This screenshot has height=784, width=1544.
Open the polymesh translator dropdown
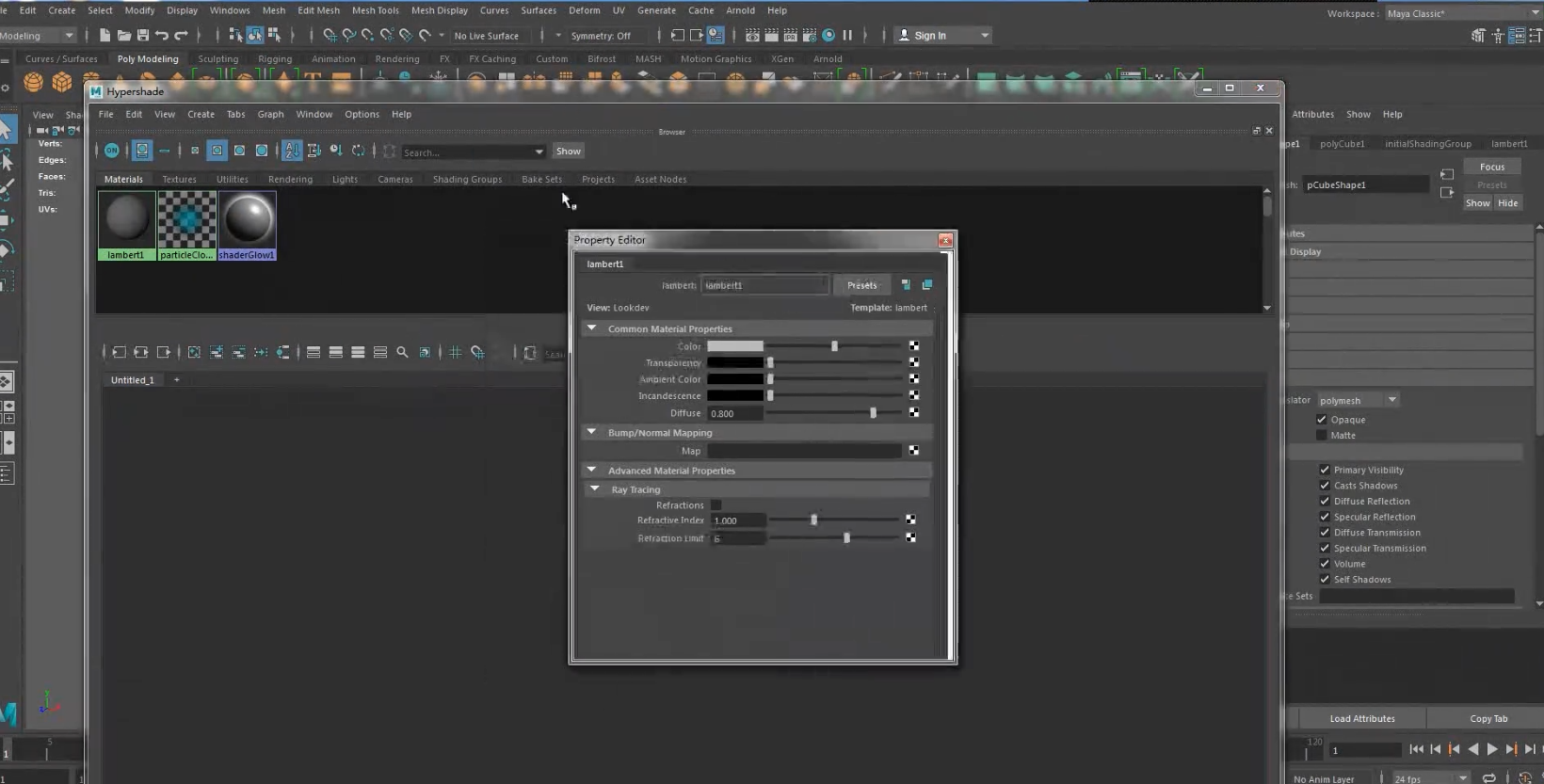pyautogui.click(x=1357, y=400)
